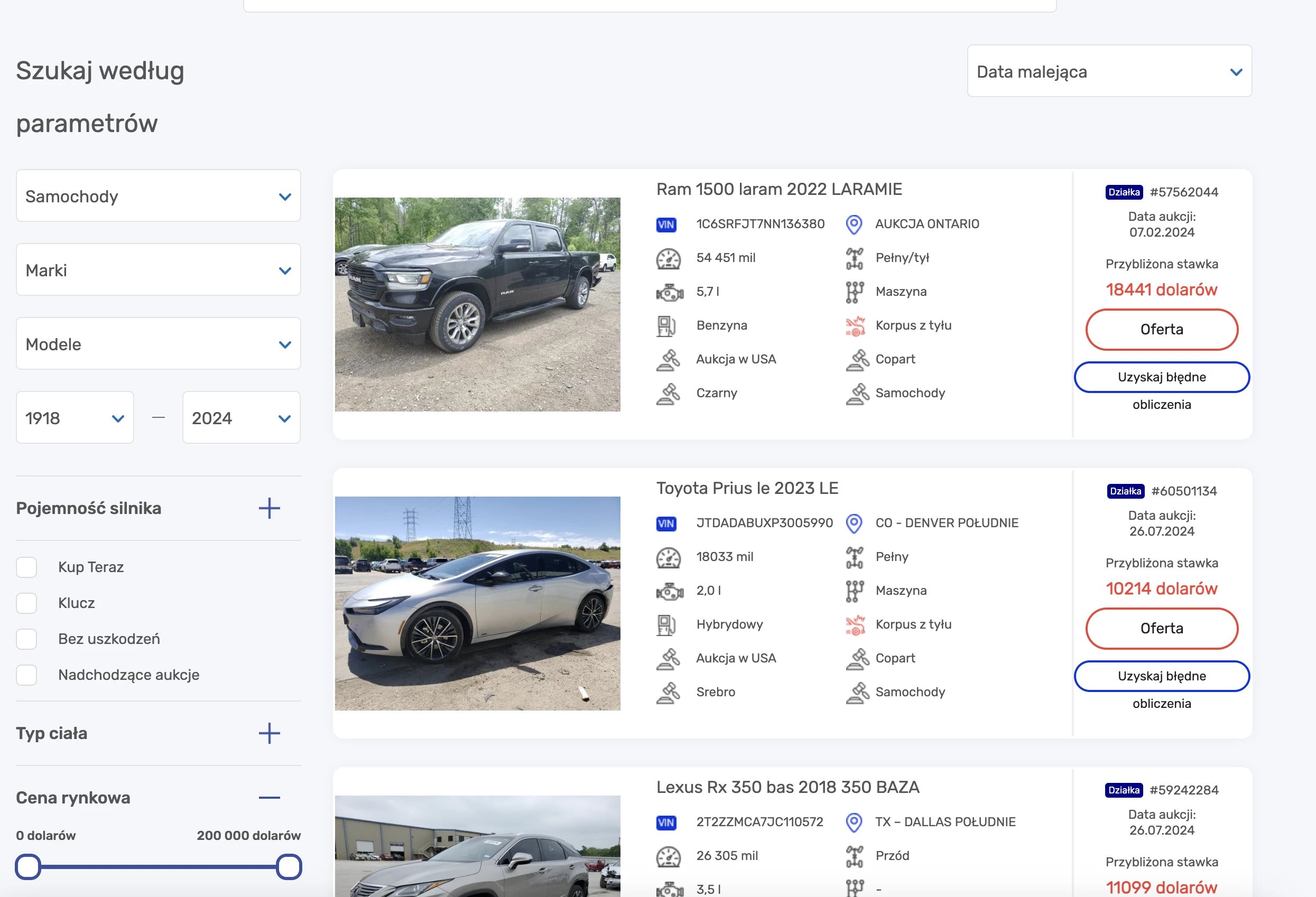Click the VIN number 2T2ZZMCA7JC110572
The height and width of the screenshot is (897, 1316).
tap(759, 823)
